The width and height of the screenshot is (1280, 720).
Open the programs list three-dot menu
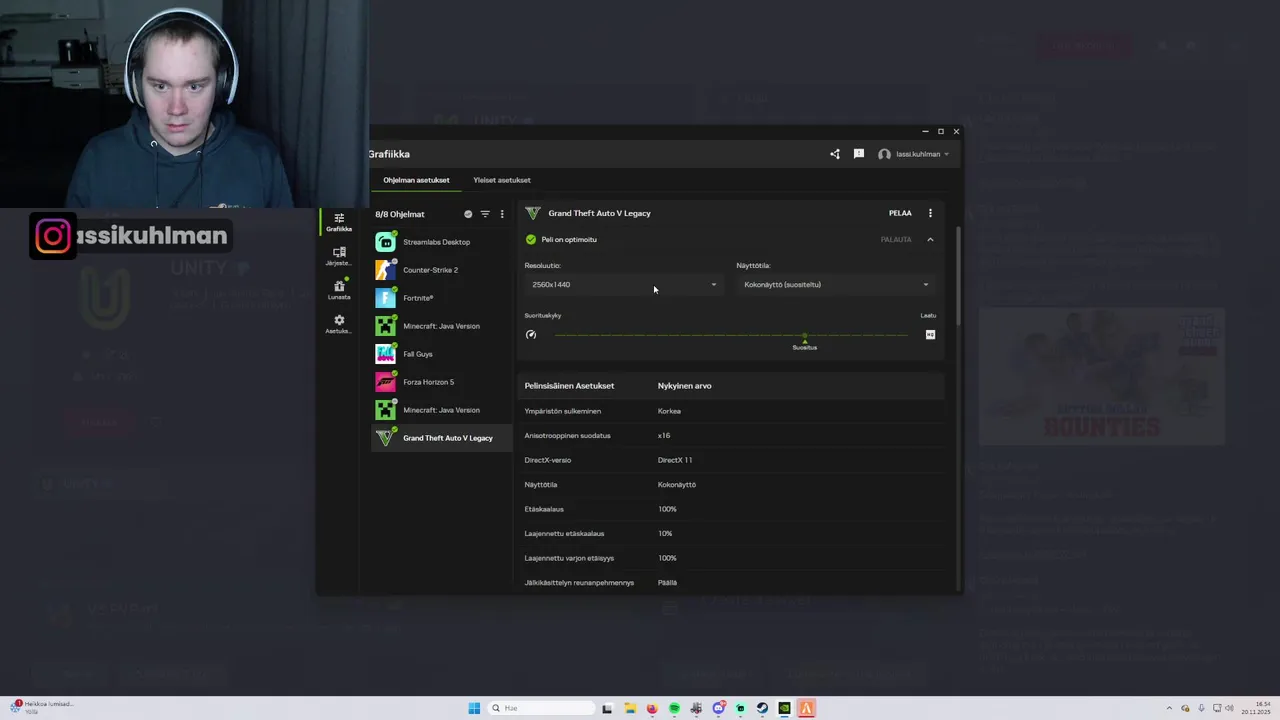[502, 214]
